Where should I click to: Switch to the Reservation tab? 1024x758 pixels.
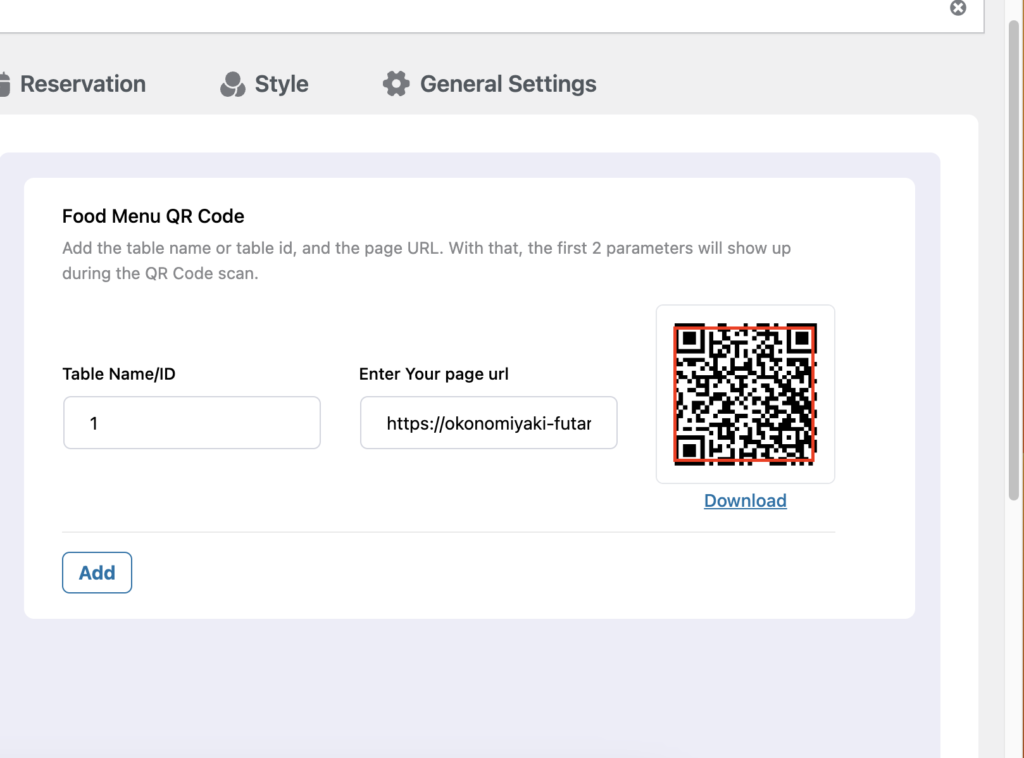[82, 84]
